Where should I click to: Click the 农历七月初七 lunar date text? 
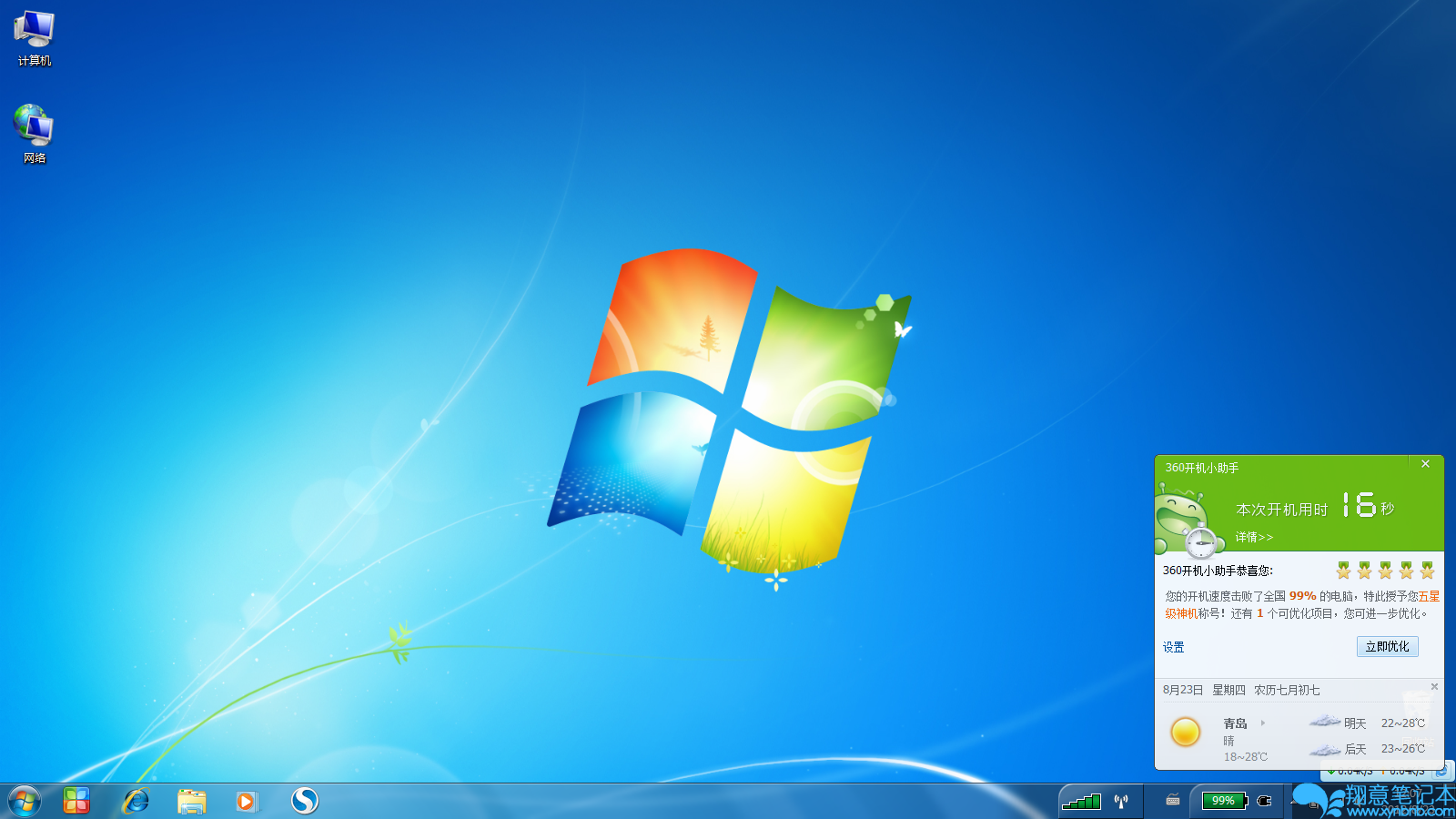[x=1287, y=690]
